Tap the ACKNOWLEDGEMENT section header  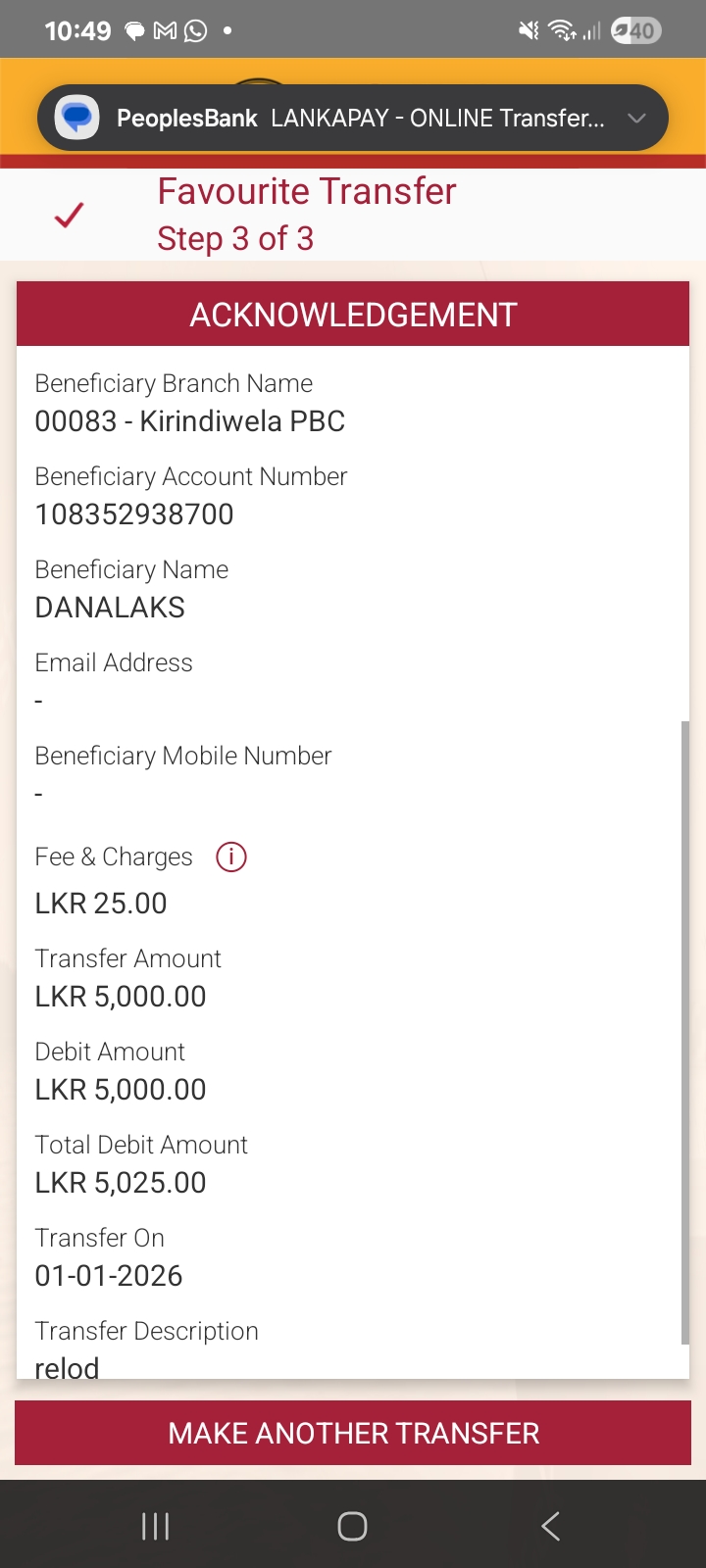tap(353, 315)
